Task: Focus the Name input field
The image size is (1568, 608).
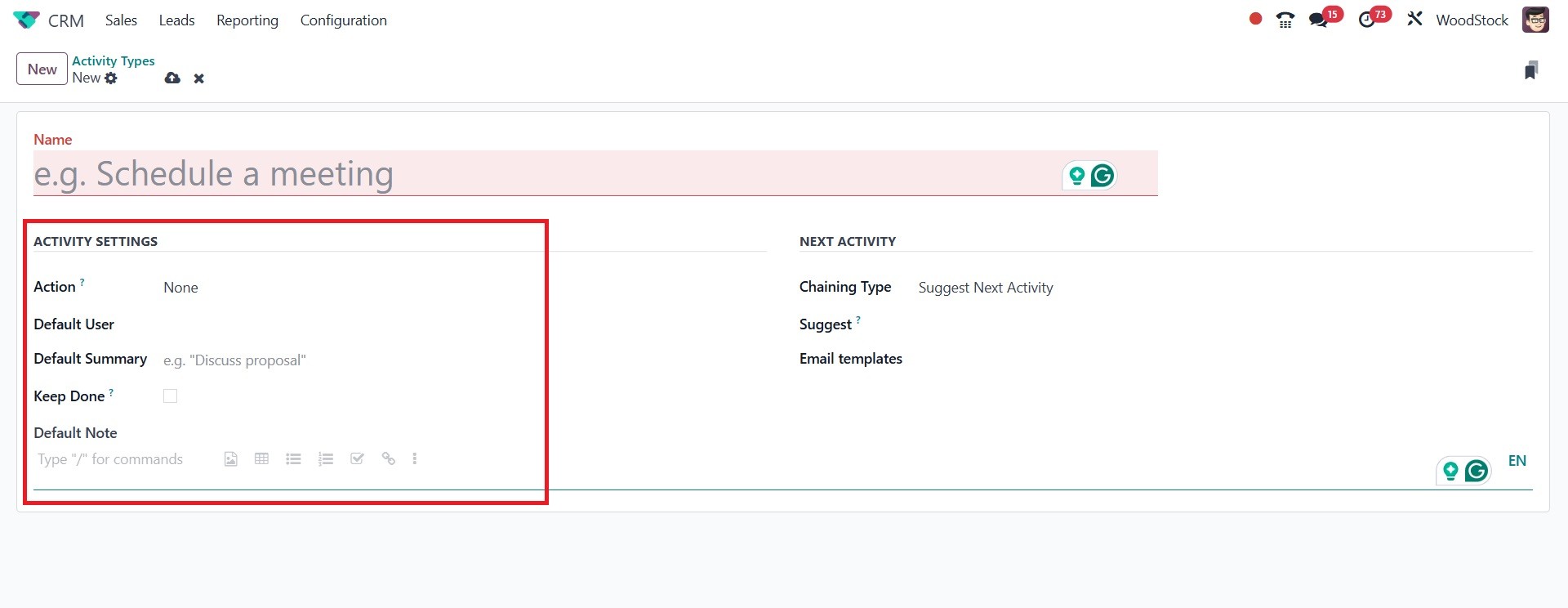Action: point(539,174)
